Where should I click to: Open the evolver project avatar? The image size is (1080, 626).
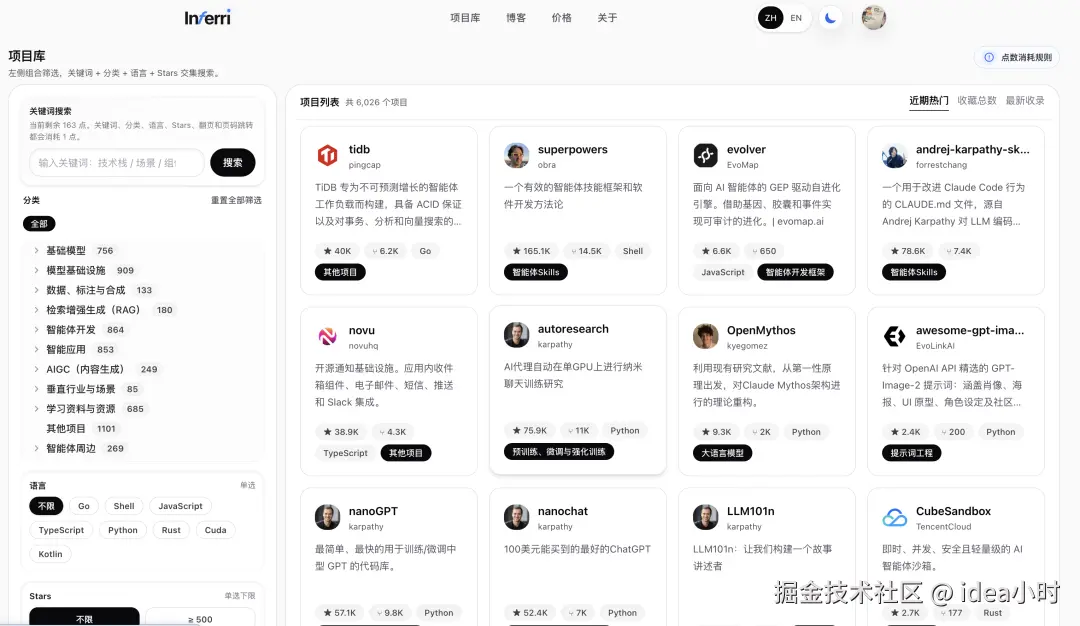click(x=706, y=155)
